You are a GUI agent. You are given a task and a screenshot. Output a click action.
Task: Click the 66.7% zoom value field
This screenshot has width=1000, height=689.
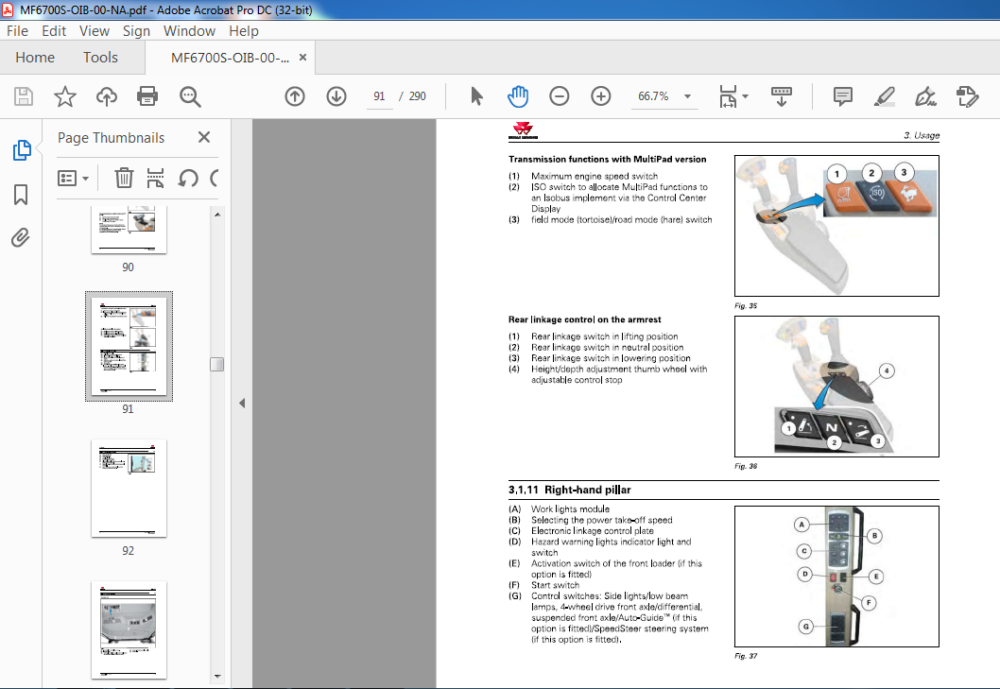[x=654, y=96]
